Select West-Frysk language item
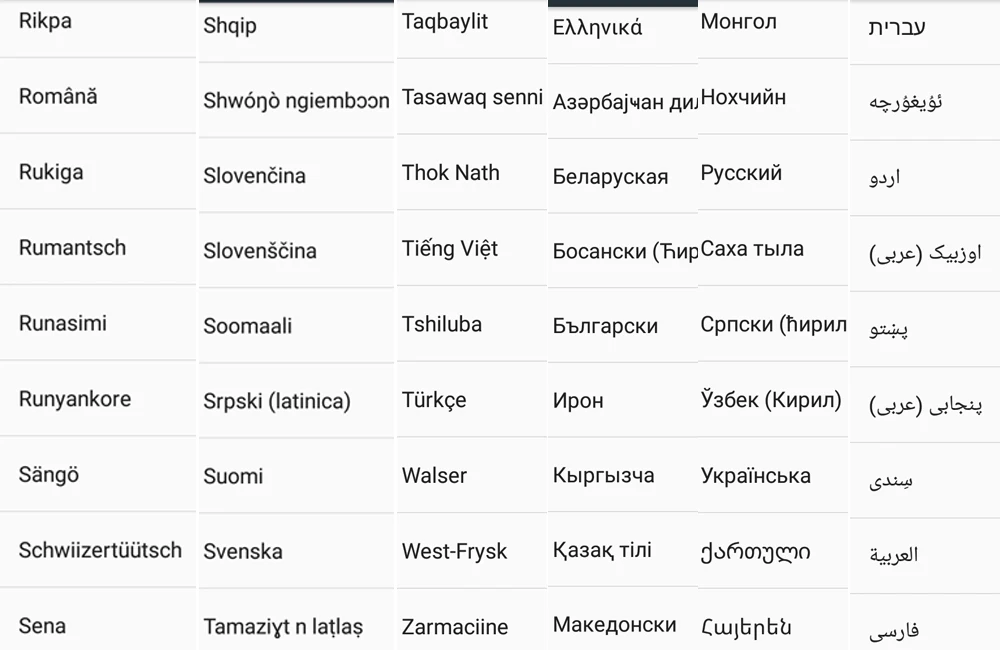The image size is (1000, 650). pyautogui.click(x=472, y=550)
